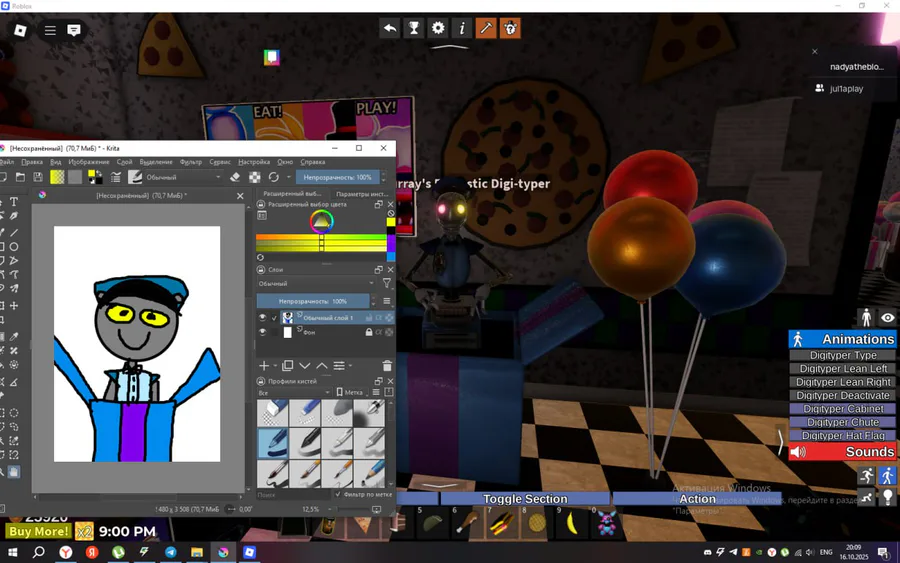Expand the reload preset dropdown arrow
Screen dimensions: 900x563
point(288,177)
